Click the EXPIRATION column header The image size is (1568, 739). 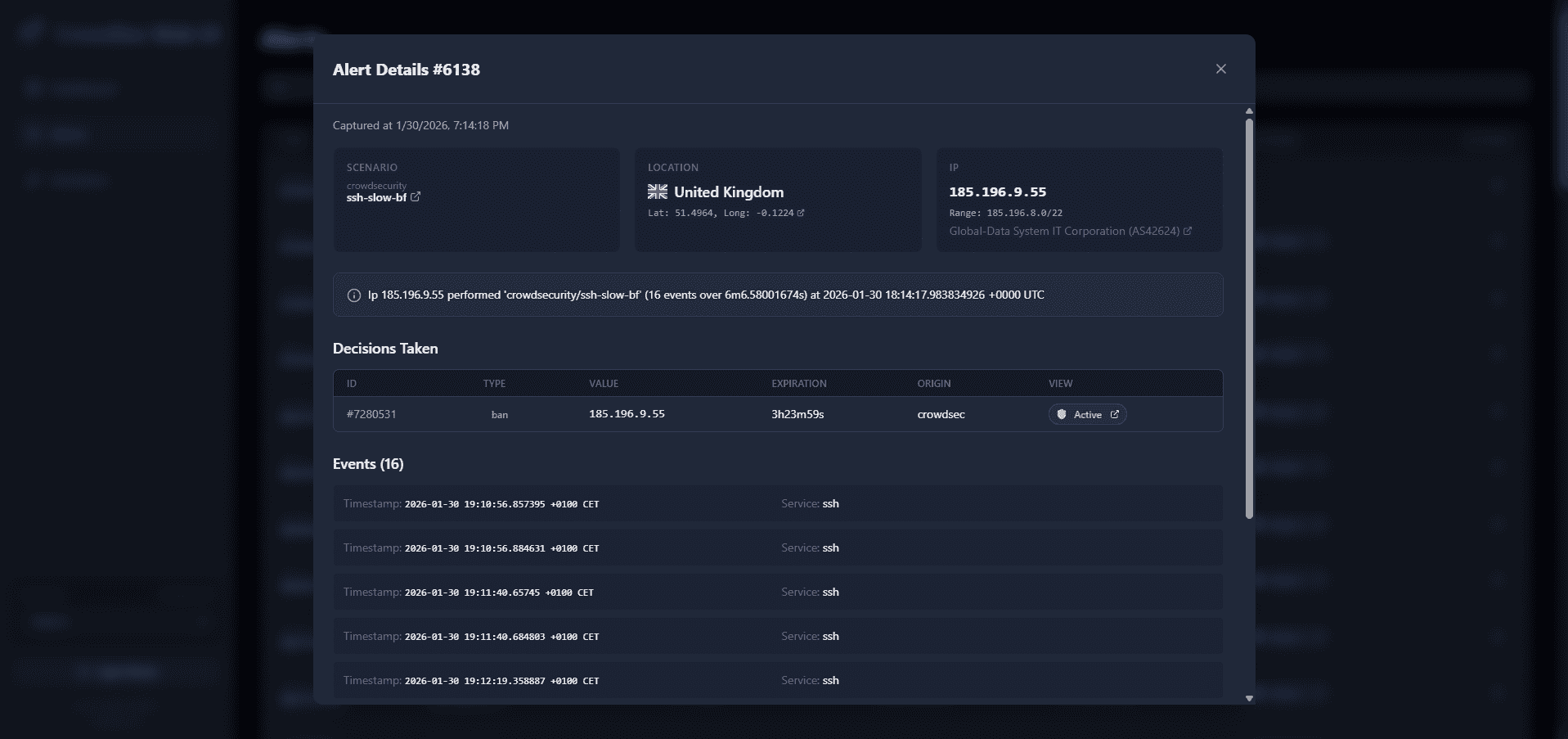tap(798, 384)
